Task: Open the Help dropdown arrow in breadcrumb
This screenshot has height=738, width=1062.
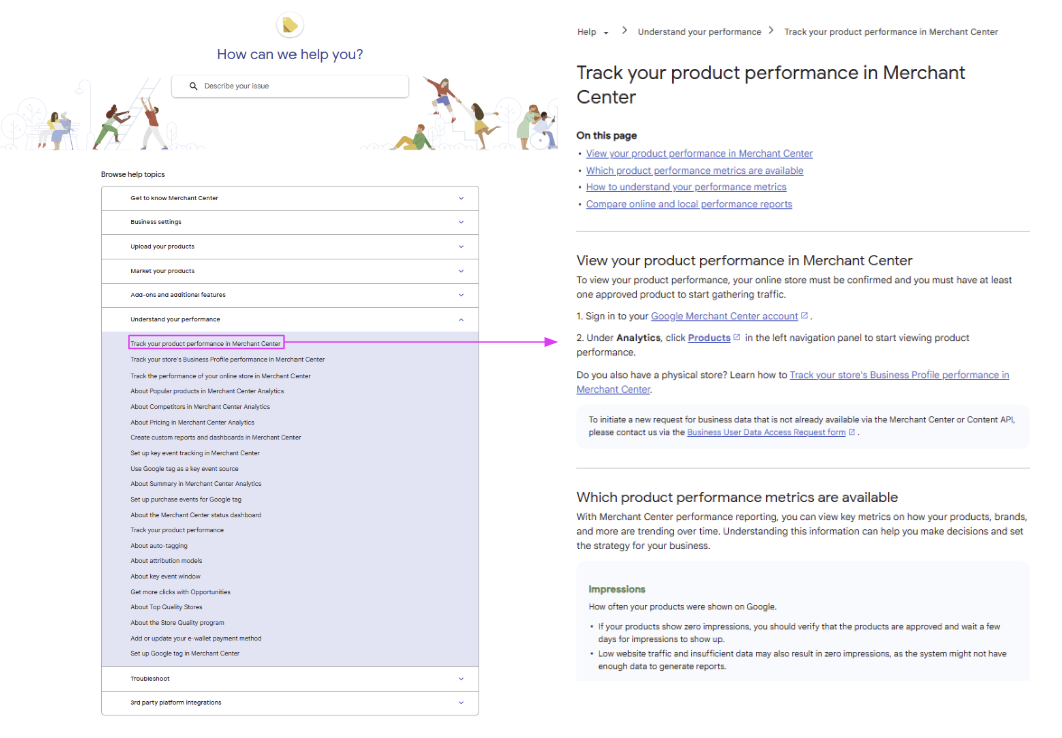Action: click(606, 32)
